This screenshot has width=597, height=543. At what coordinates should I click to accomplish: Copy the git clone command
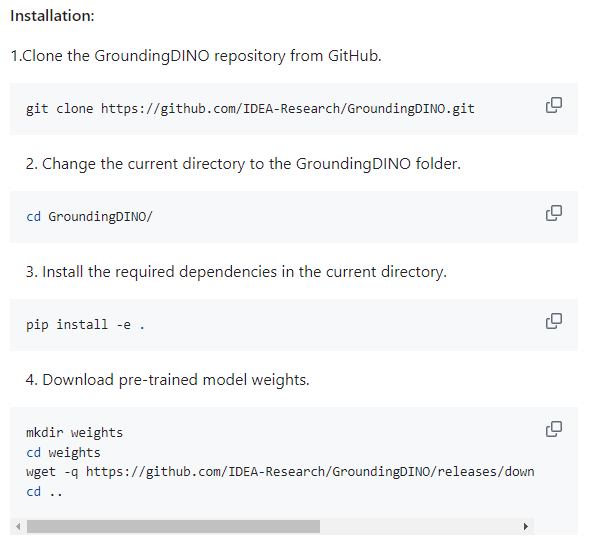coord(554,105)
